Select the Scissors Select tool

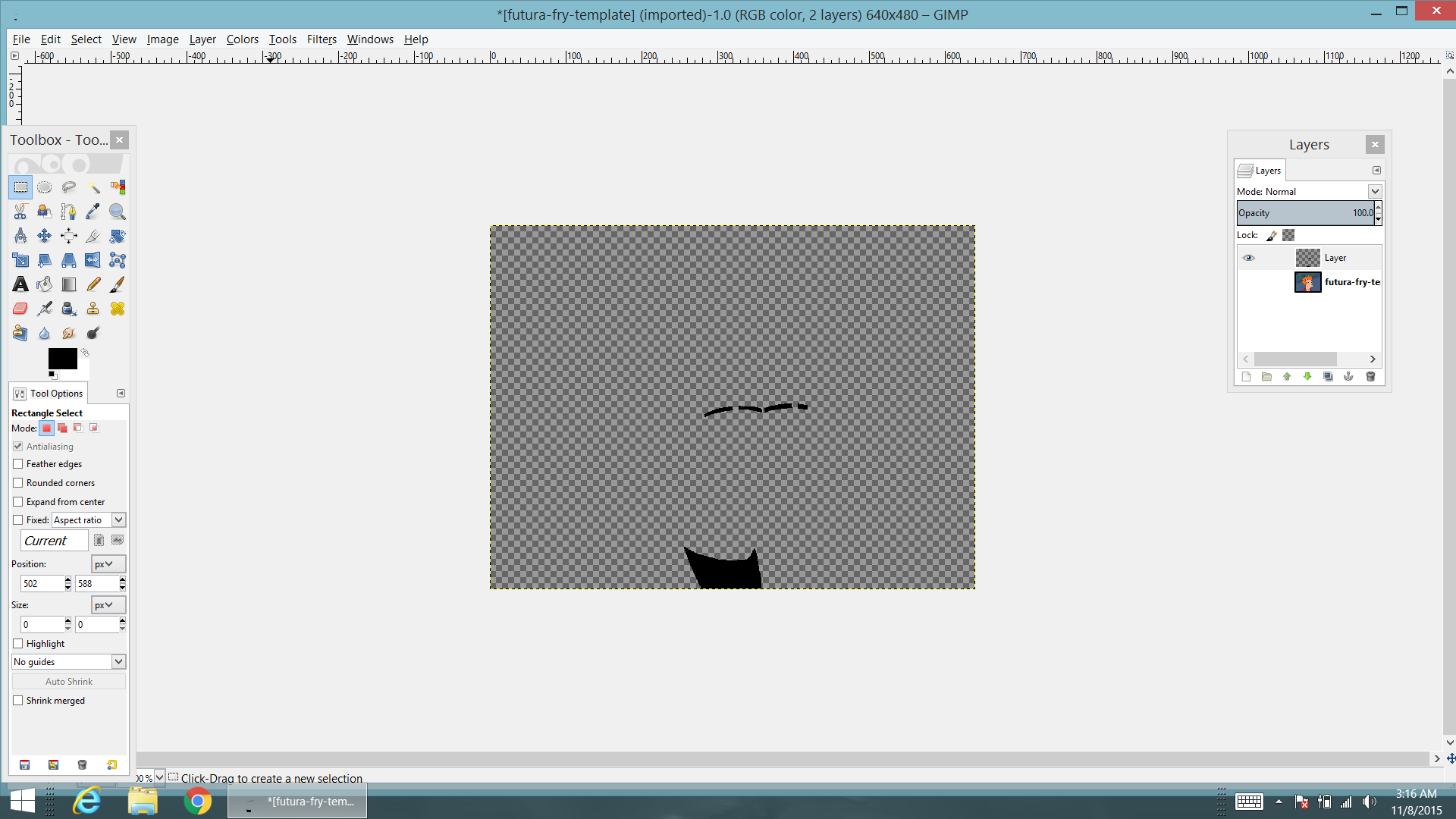click(x=20, y=212)
